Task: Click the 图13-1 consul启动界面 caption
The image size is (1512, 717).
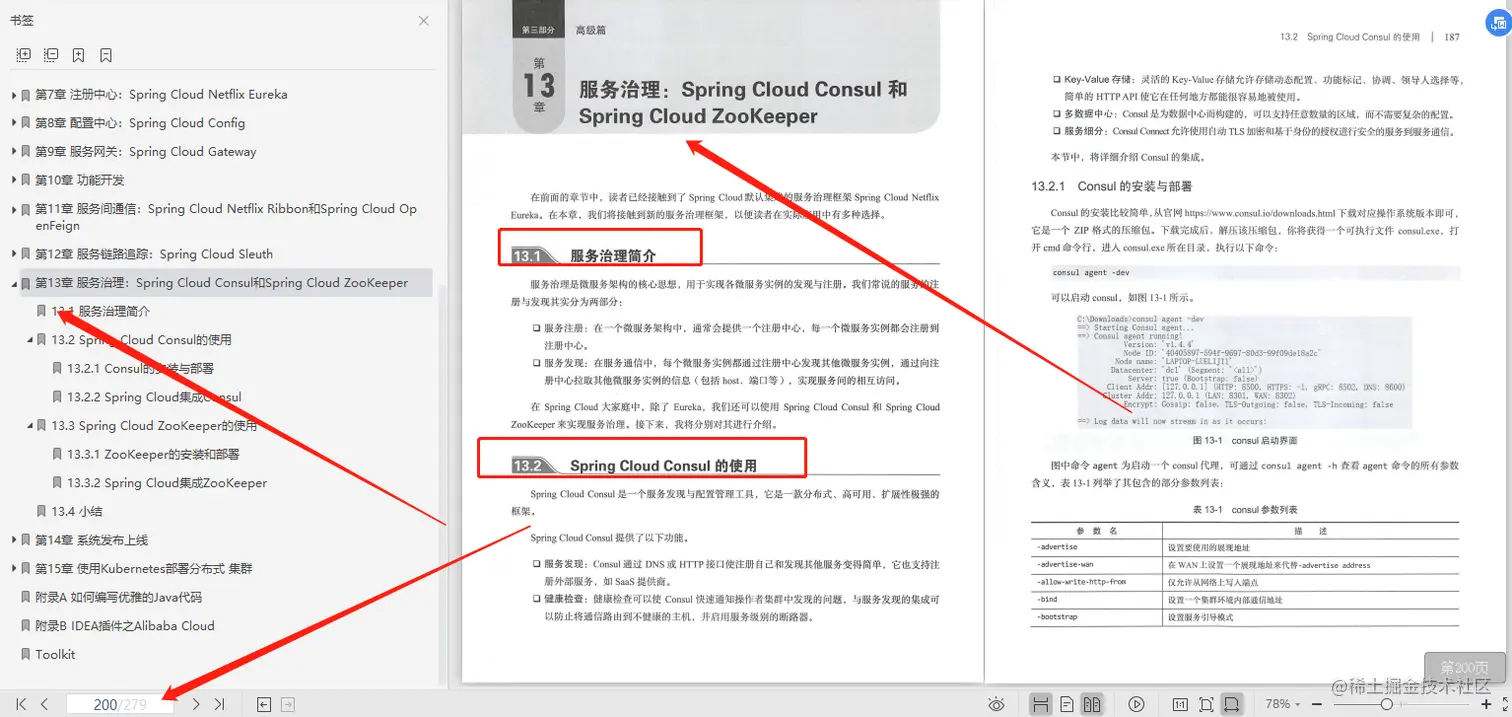Action: 1245,440
